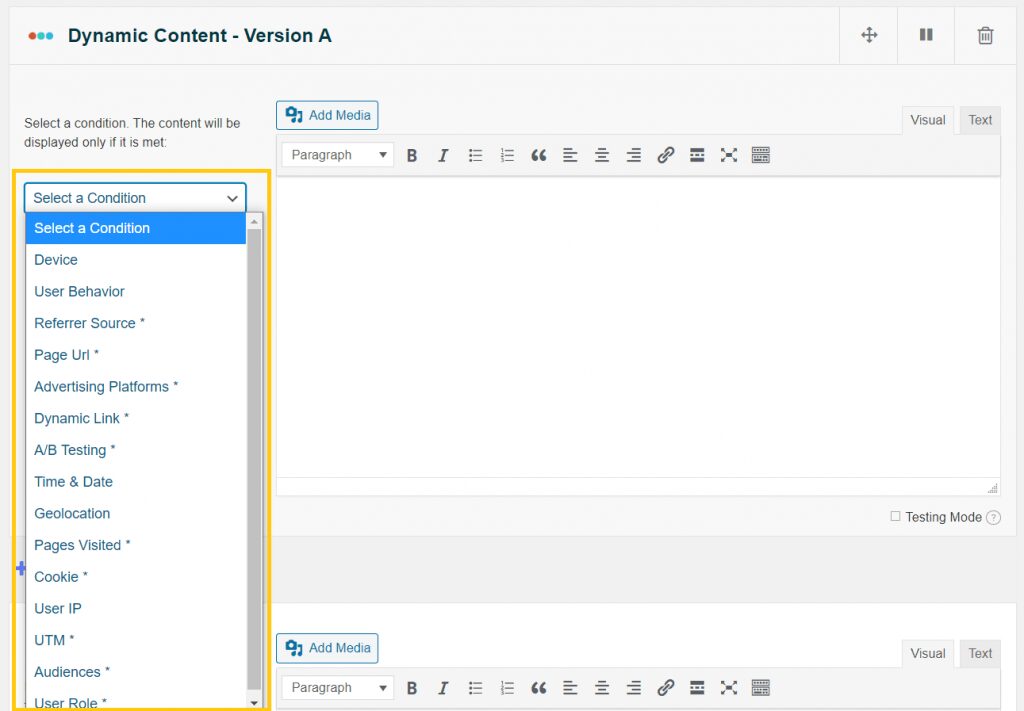Open the Select a Condition dropdown

[135, 198]
